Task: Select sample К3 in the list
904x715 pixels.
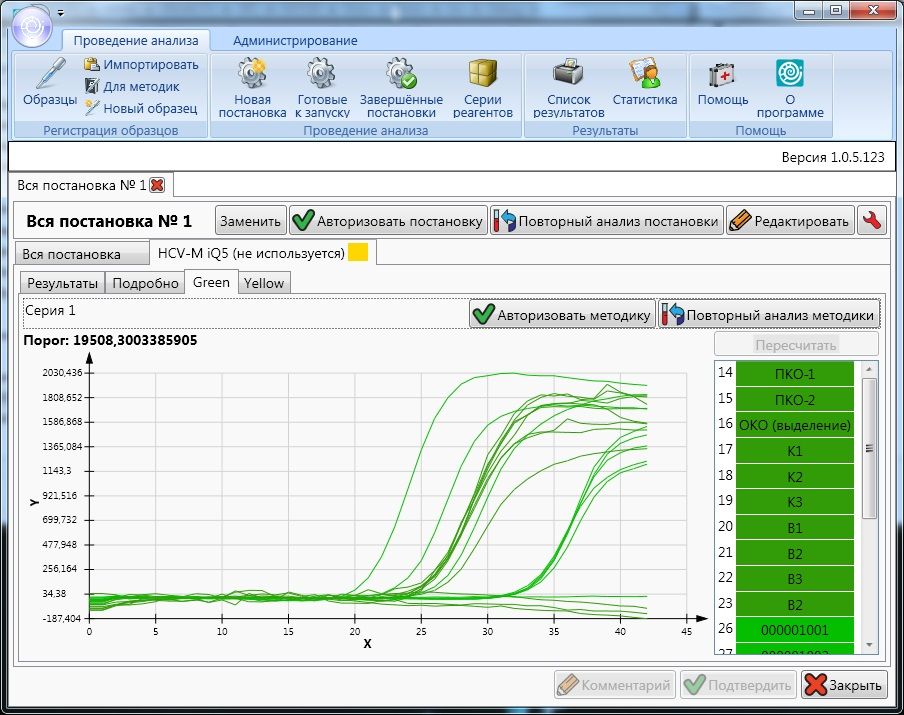Action: point(794,502)
